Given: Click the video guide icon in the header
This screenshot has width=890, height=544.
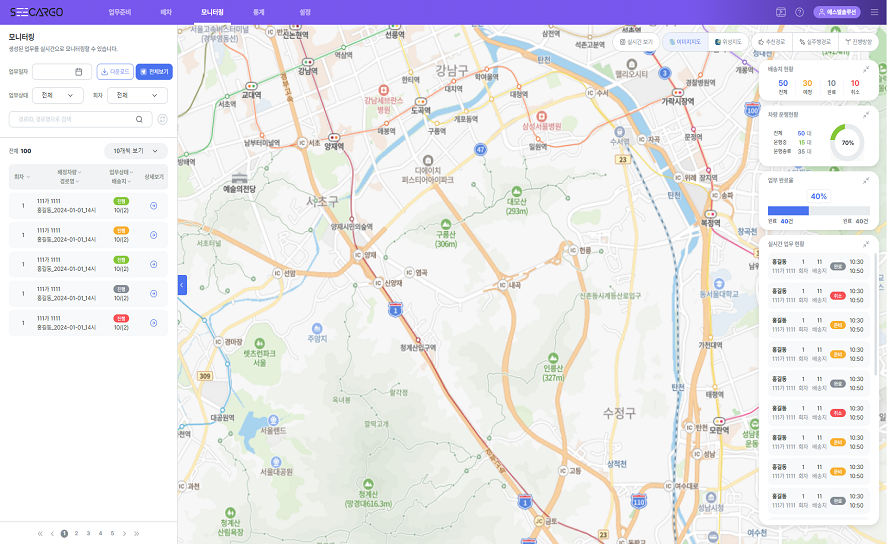Looking at the screenshot, I should [x=781, y=12].
